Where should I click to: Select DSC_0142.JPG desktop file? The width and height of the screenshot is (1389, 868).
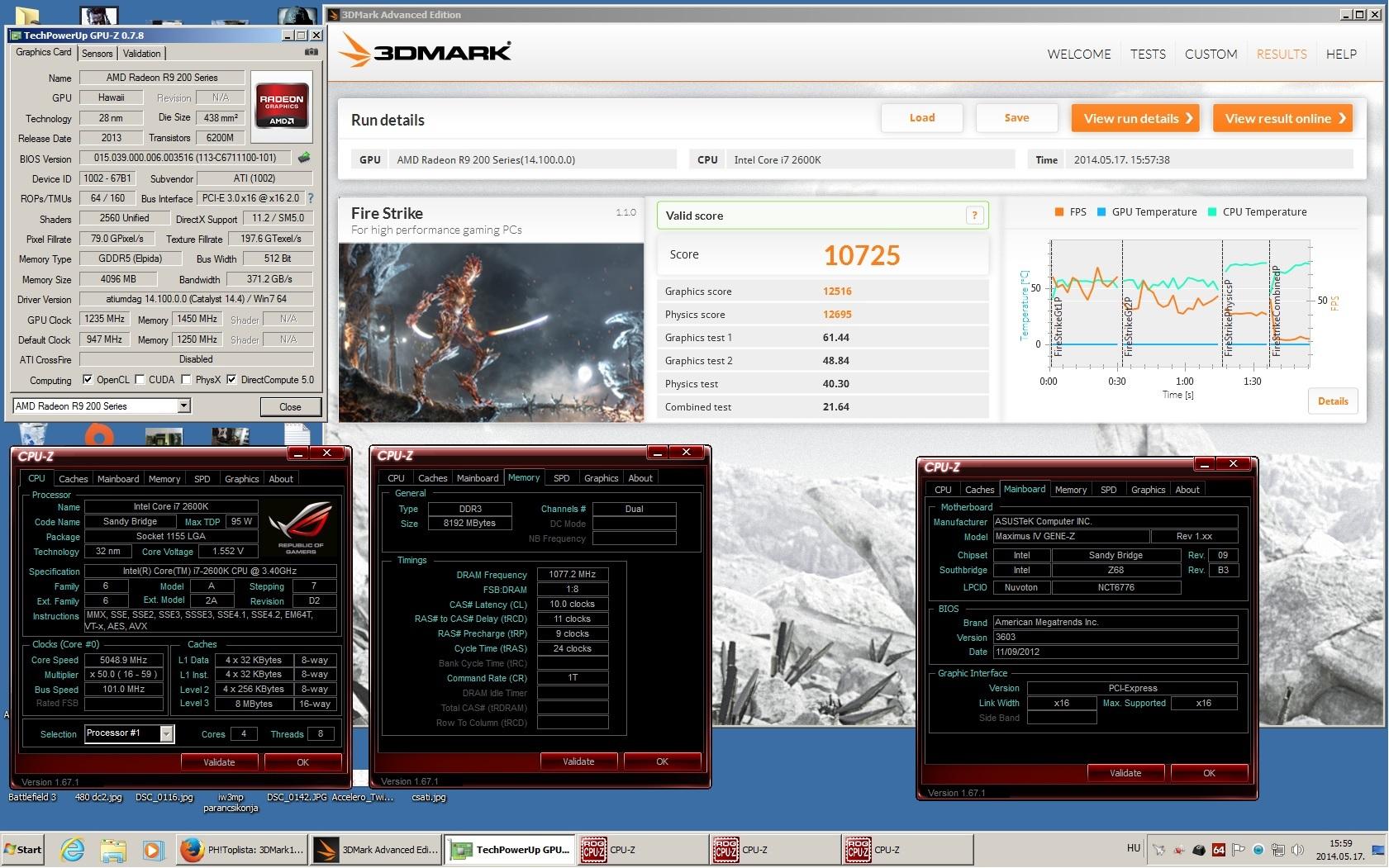[297, 797]
